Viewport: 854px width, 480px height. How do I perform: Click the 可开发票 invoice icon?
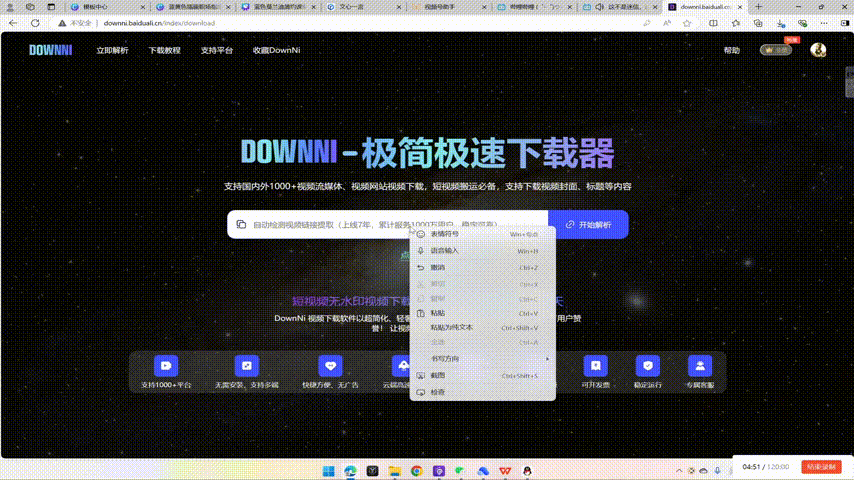tap(596, 365)
